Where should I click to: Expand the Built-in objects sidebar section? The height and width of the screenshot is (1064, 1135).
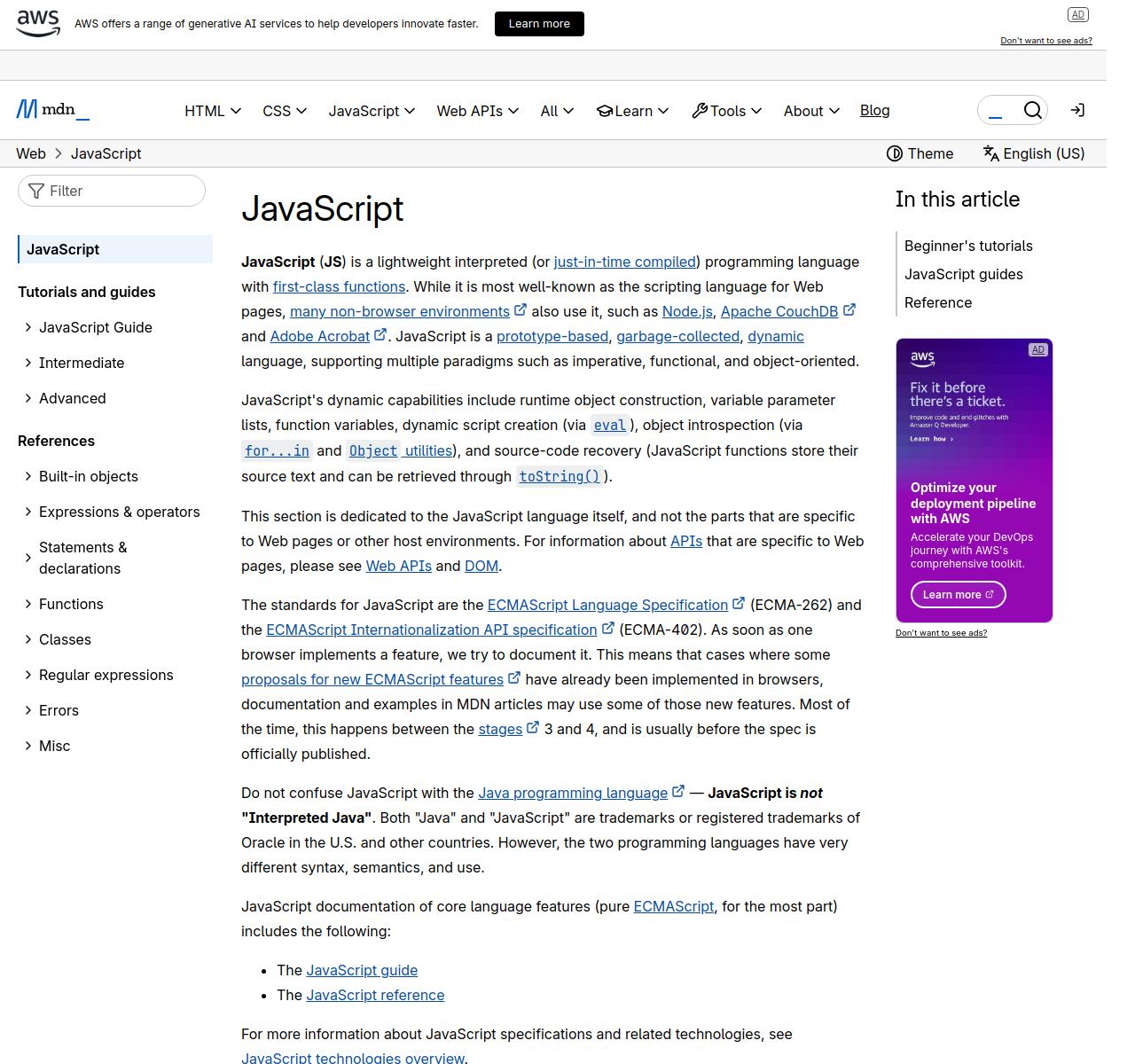(28, 476)
